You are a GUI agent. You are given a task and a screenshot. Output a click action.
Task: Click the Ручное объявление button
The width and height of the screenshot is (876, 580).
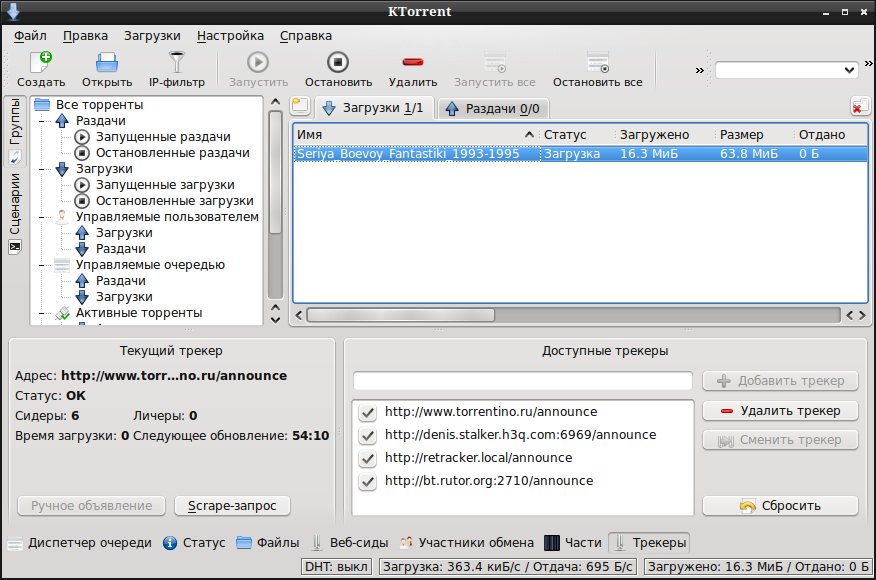[92, 506]
